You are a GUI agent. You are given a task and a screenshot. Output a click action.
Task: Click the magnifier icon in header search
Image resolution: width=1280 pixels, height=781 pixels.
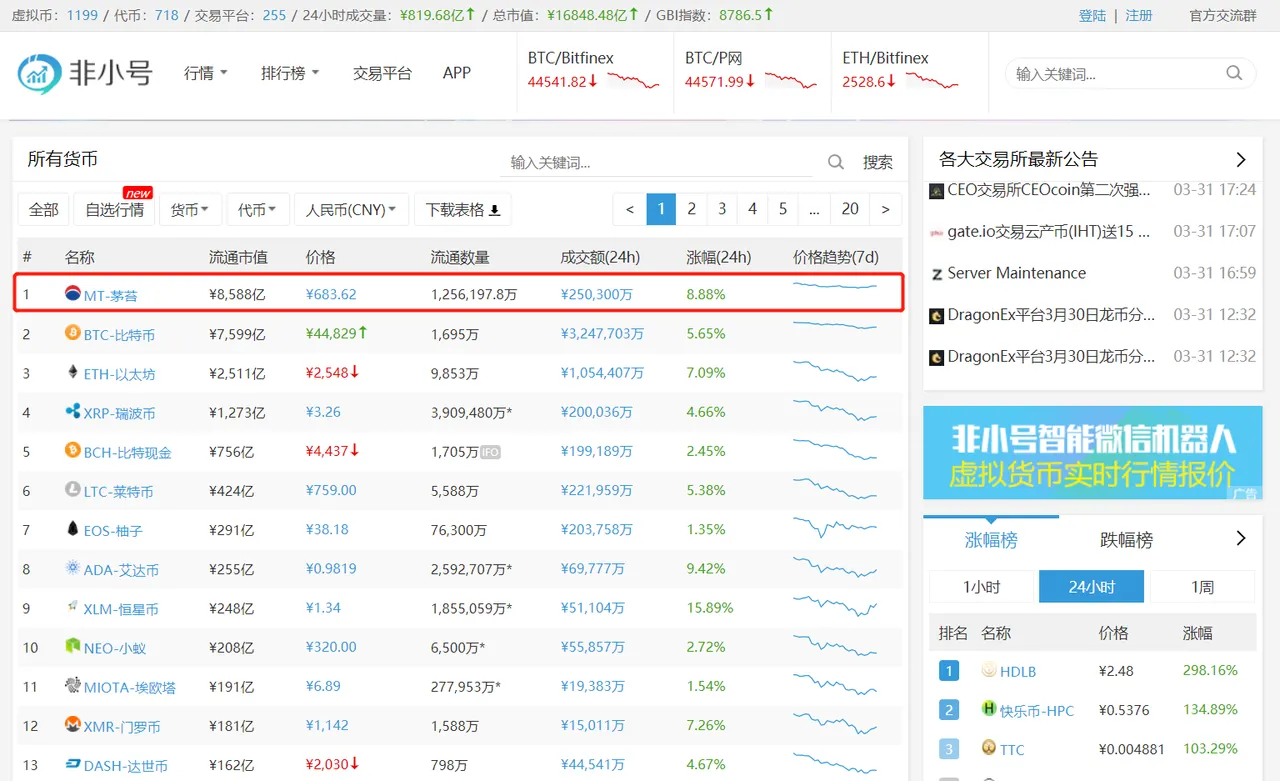point(1234,73)
